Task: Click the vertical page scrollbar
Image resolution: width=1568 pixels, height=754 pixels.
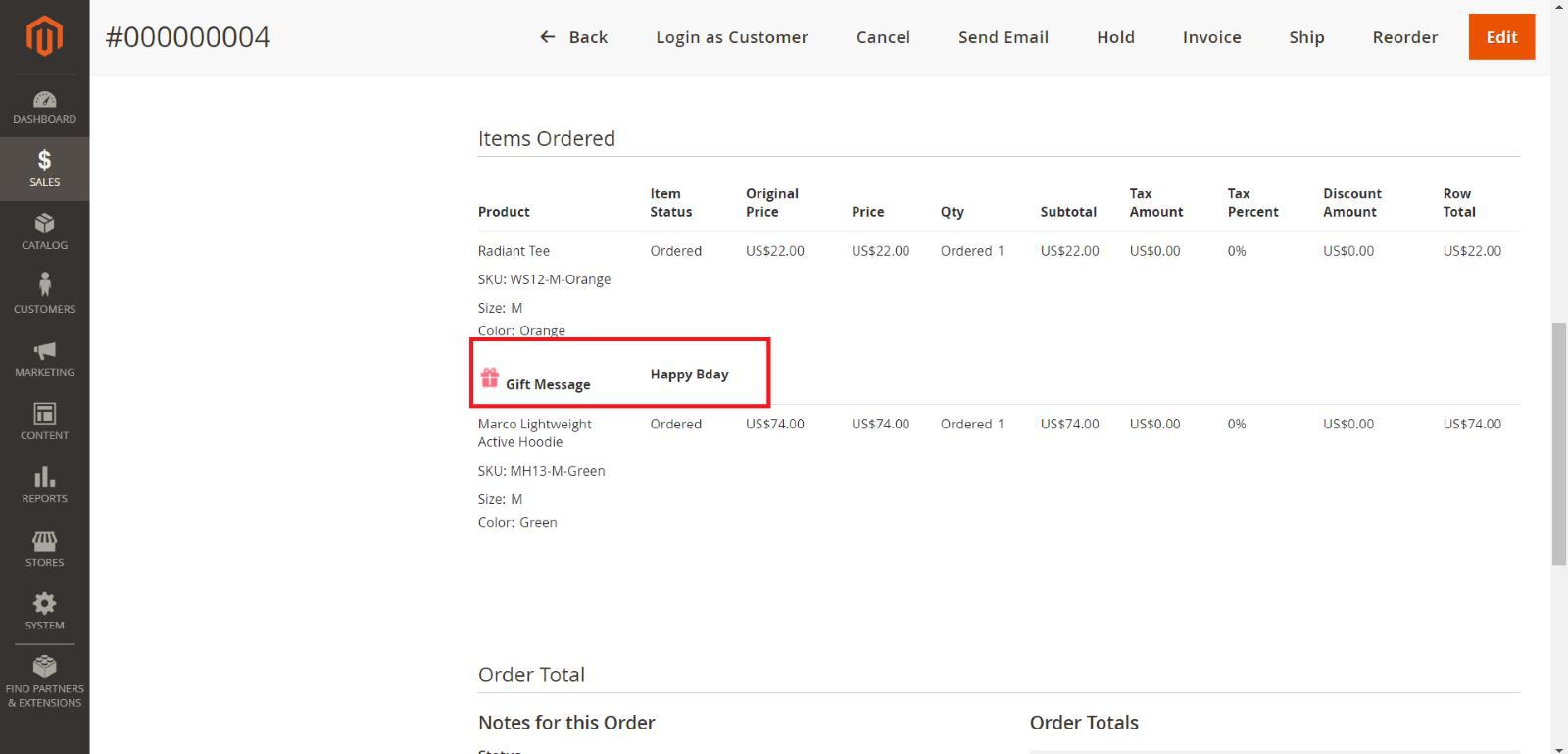Action: [1558, 441]
